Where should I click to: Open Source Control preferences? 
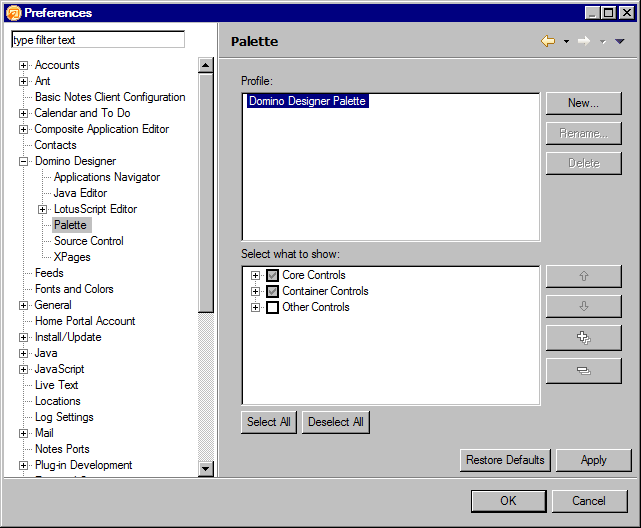tap(89, 241)
